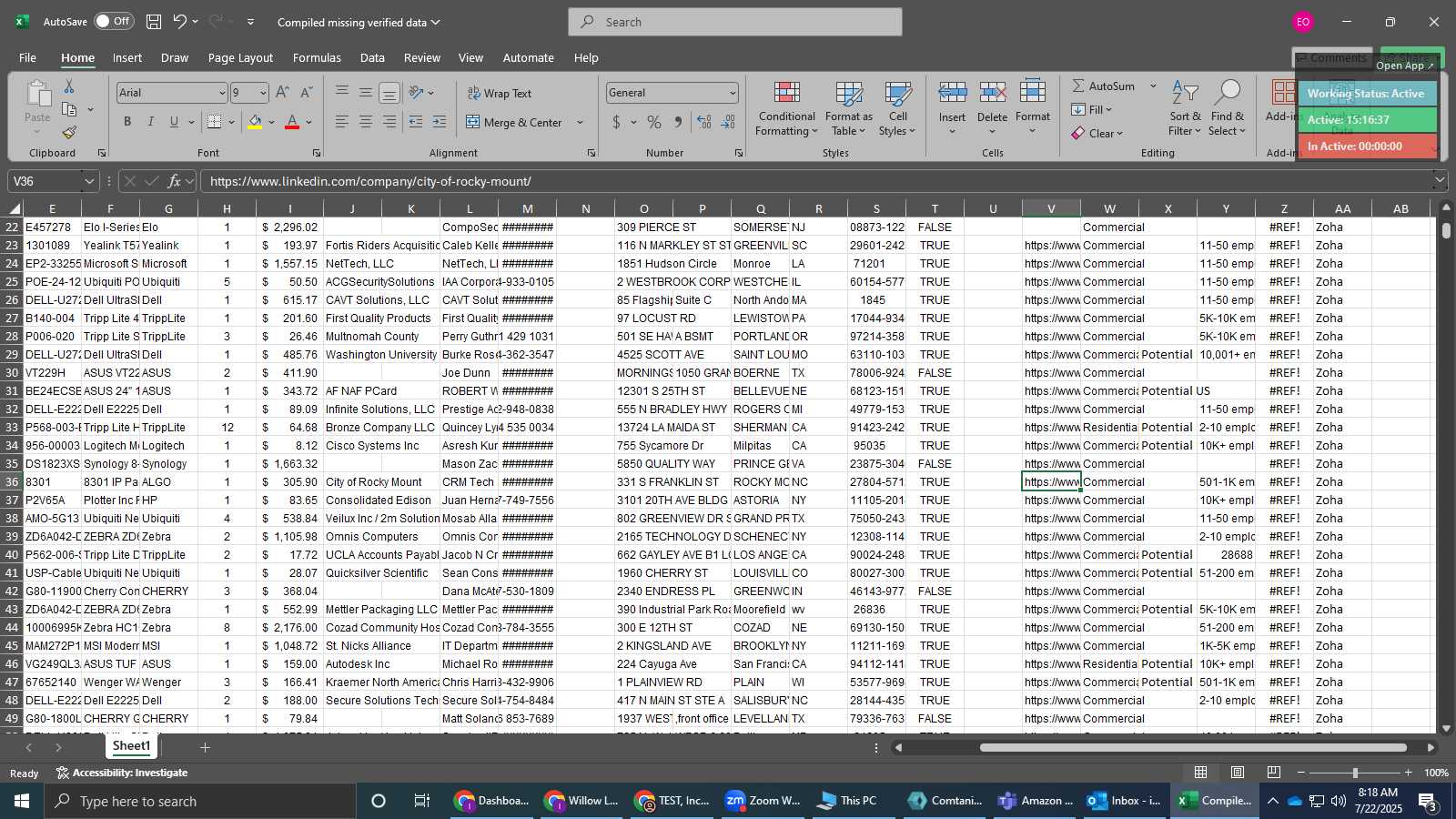Image resolution: width=1456 pixels, height=819 pixels.
Task: Click the AutoSum button
Action: (1103, 86)
